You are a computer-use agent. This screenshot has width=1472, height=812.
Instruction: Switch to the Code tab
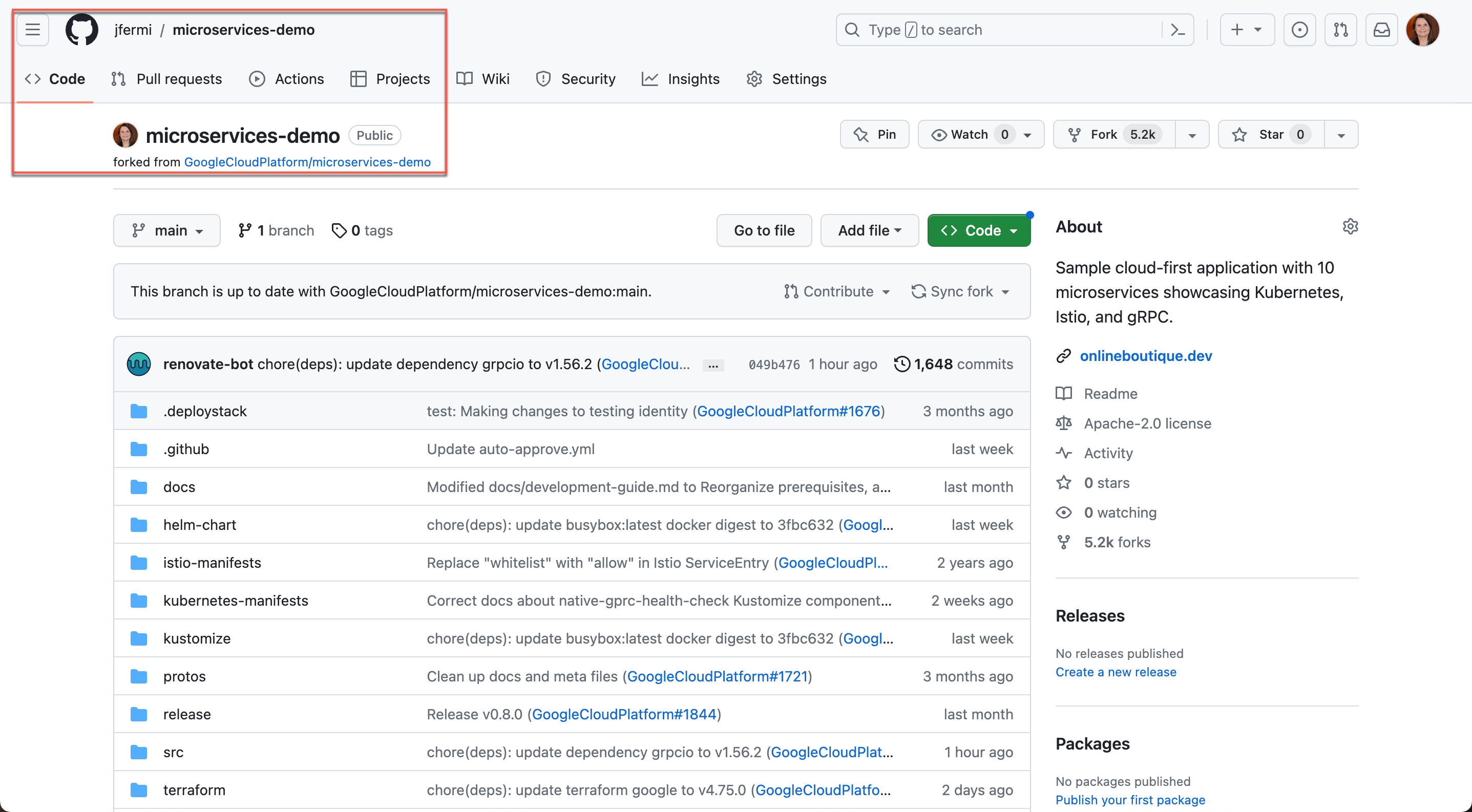55,79
